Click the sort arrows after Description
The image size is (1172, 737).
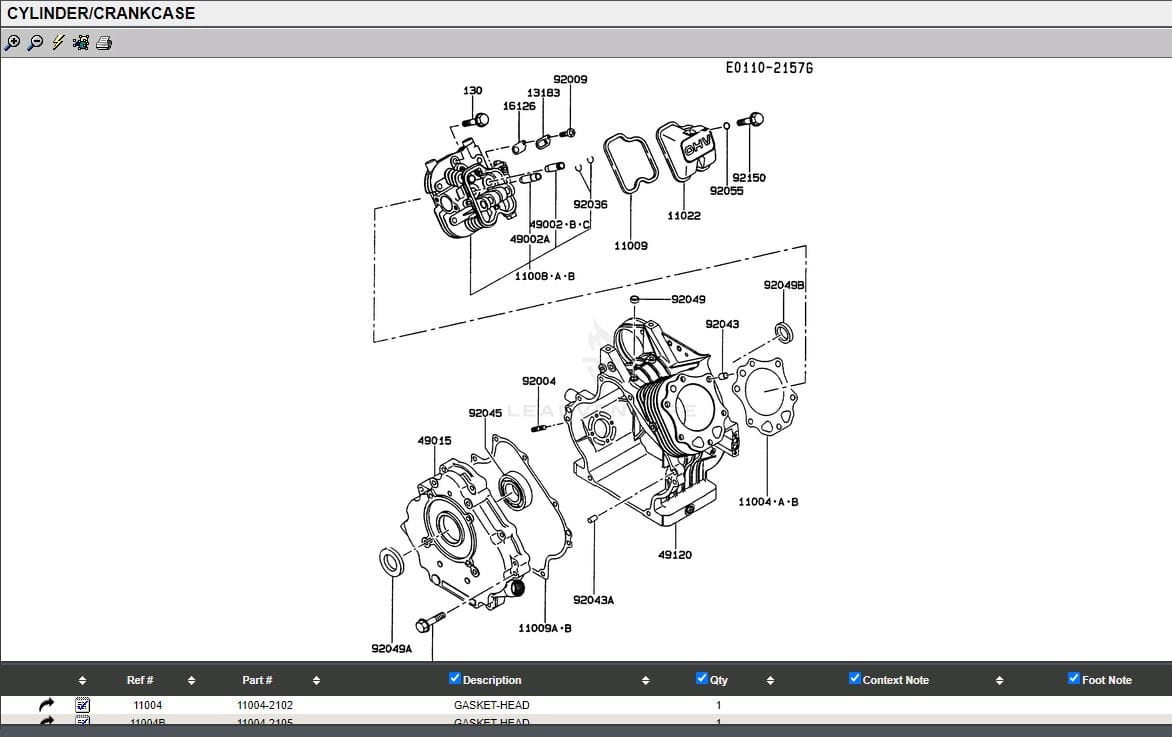tap(645, 681)
